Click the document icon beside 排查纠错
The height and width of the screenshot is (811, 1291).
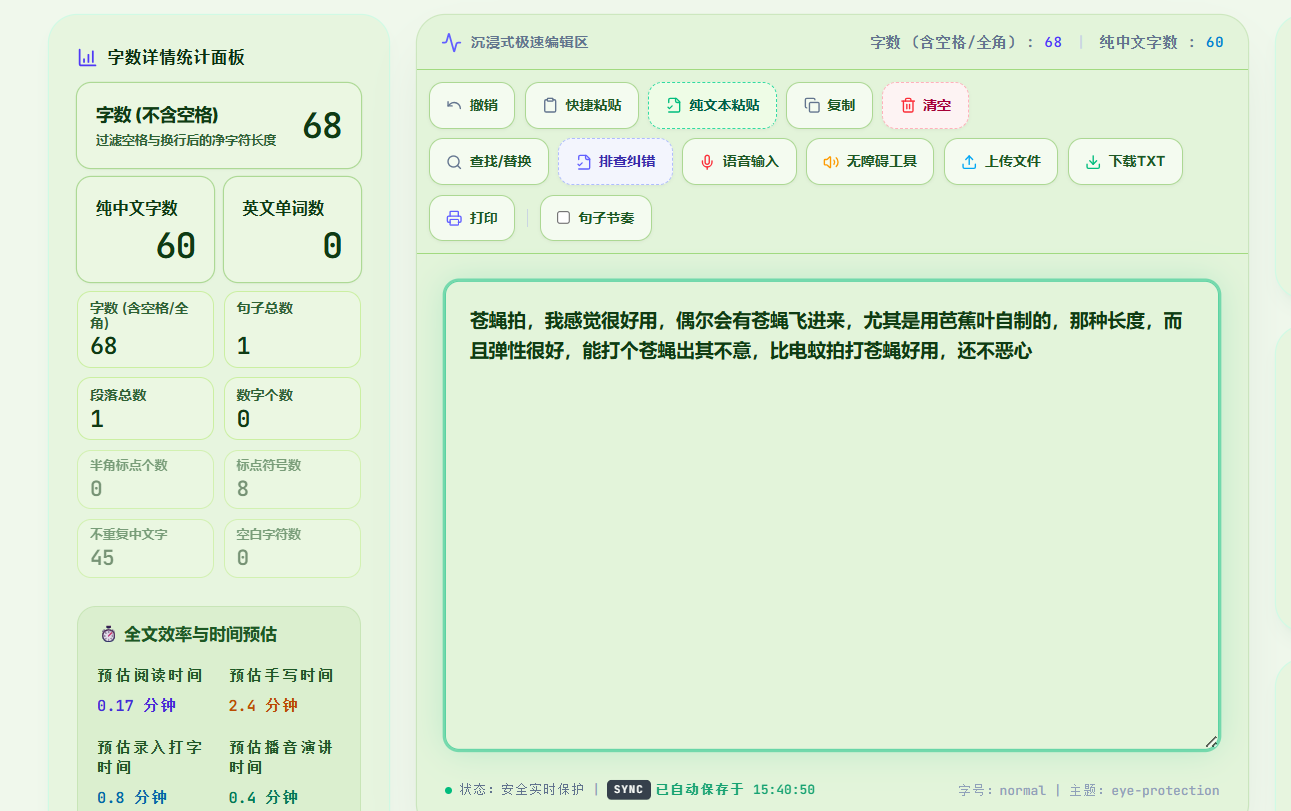tap(583, 161)
